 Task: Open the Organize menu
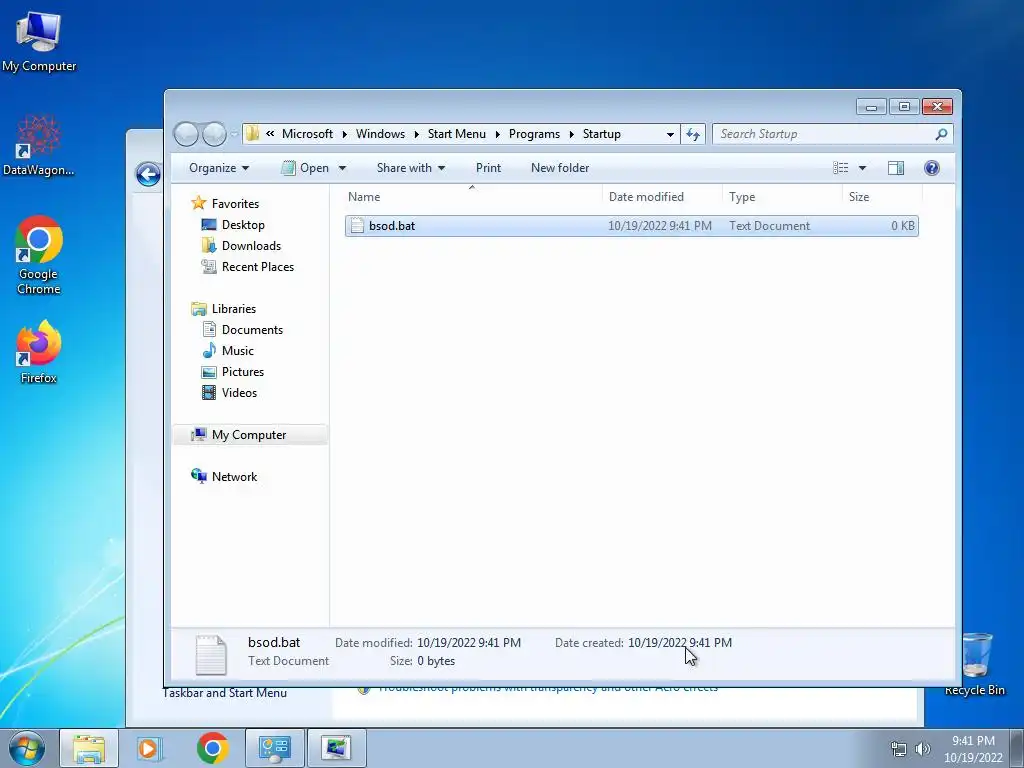pos(219,168)
